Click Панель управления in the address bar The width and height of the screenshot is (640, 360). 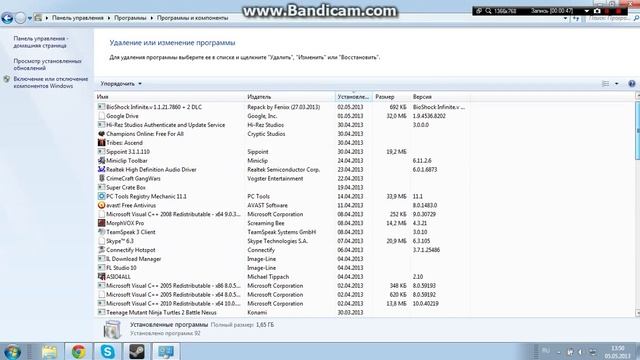(78, 18)
